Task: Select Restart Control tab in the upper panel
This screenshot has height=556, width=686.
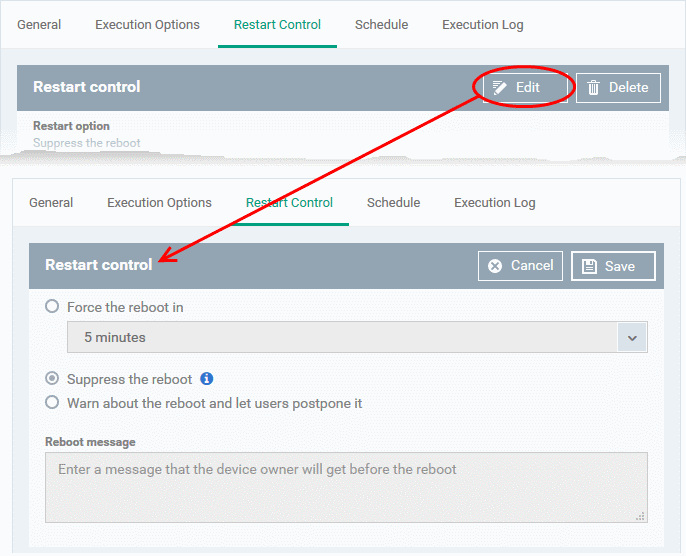Action: (277, 24)
